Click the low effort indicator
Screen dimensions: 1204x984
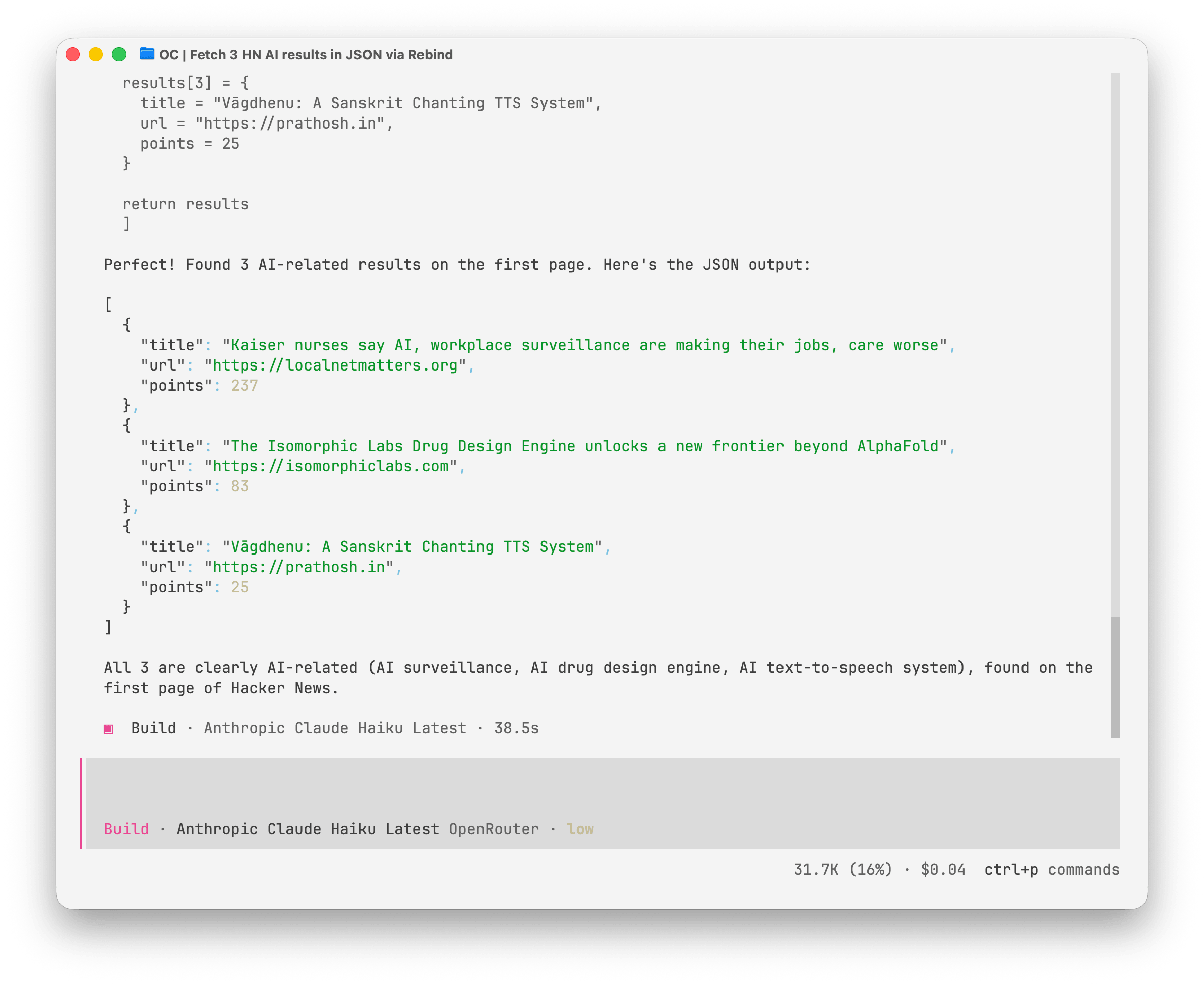(x=580, y=829)
